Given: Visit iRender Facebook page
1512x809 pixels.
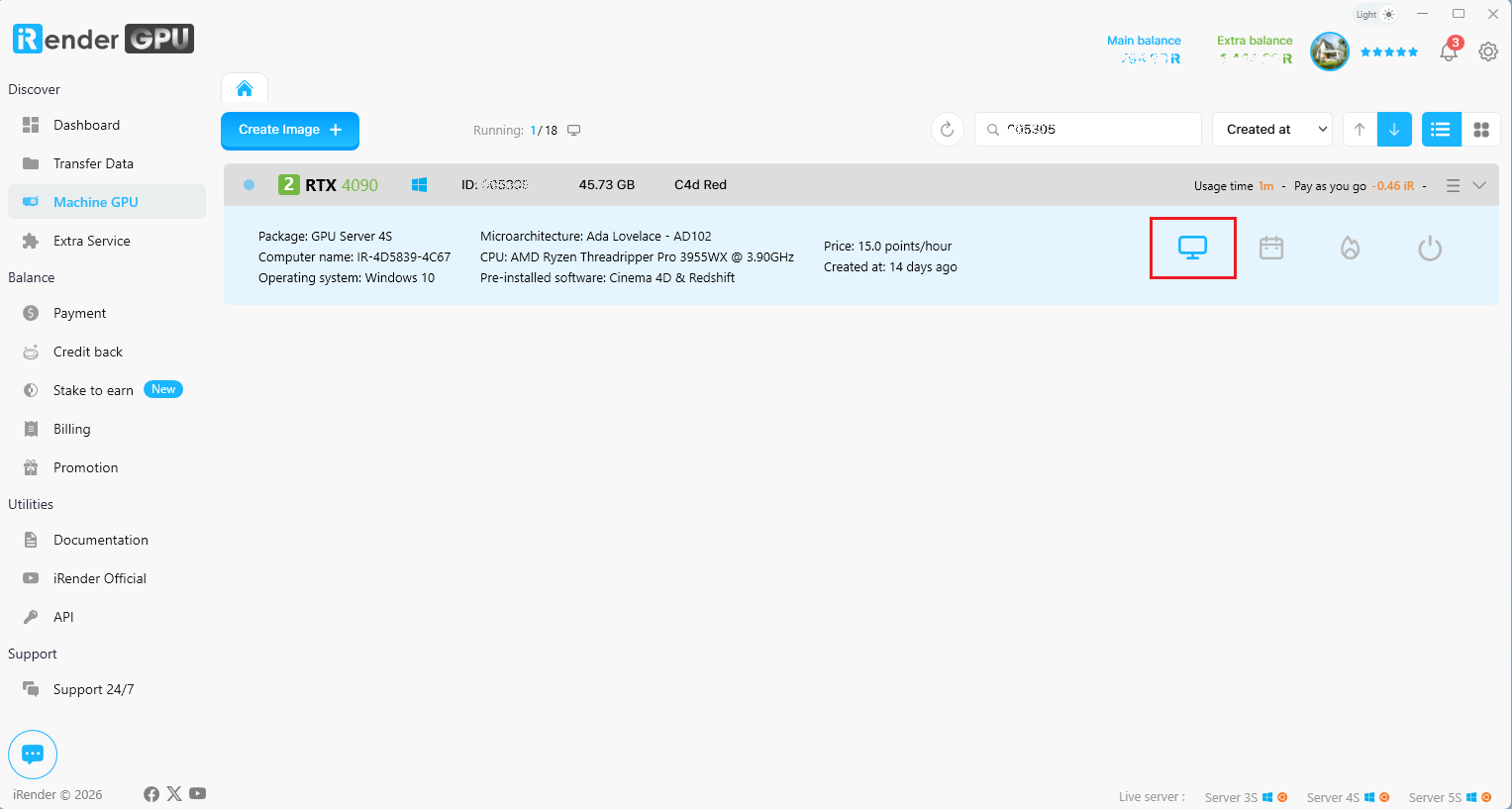Looking at the screenshot, I should [151, 794].
